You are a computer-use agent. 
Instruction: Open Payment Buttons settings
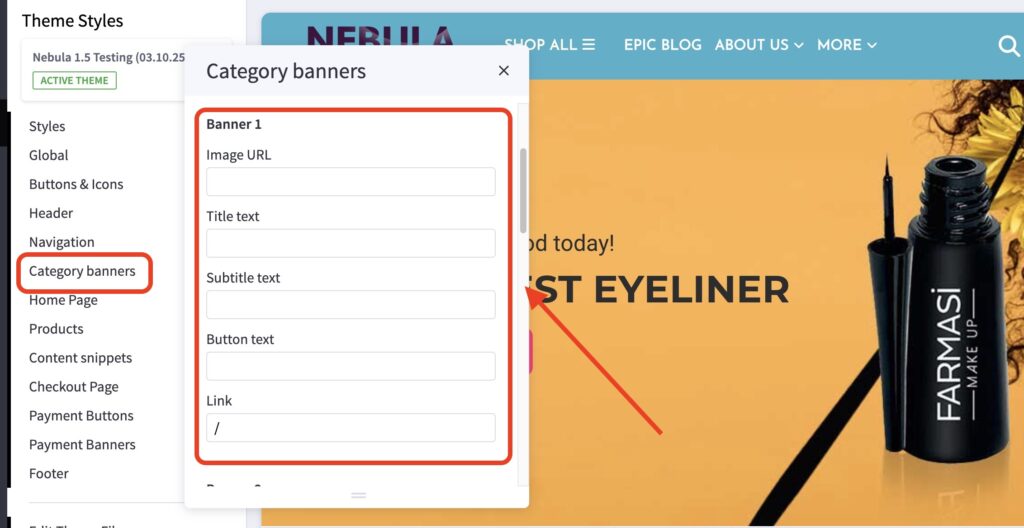(81, 416)
